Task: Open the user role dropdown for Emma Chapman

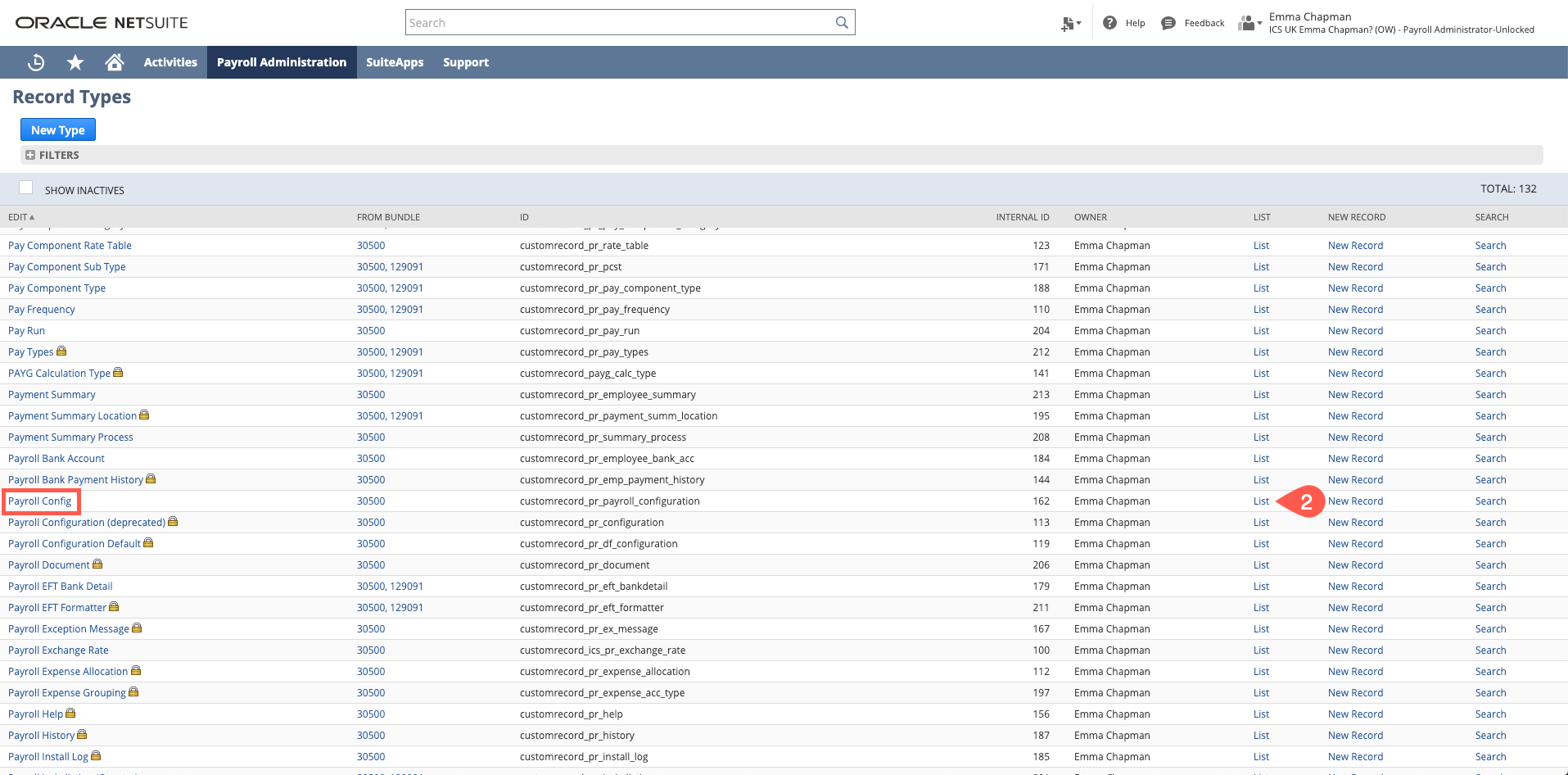Action: (1261, 25)
